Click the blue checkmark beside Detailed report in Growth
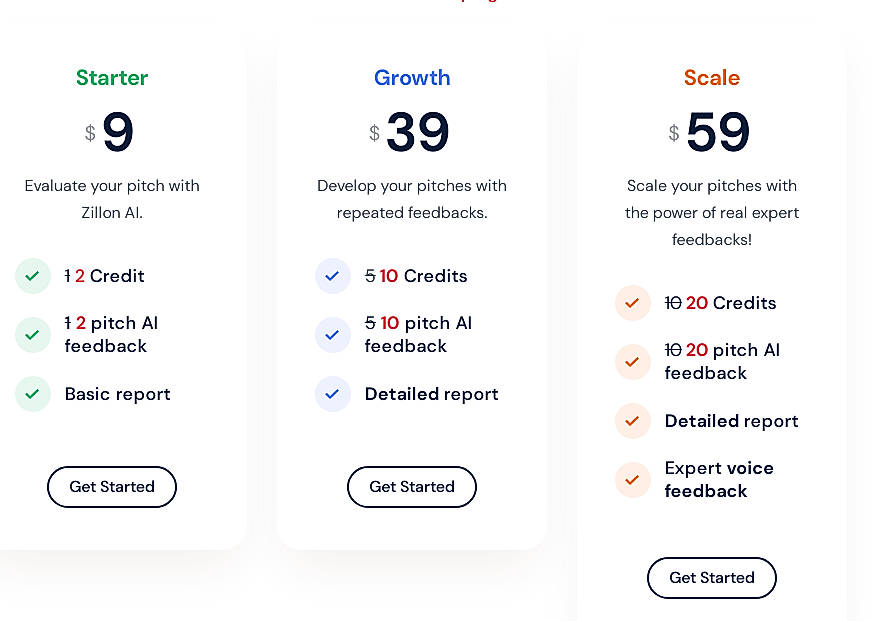Image resolution: width=873 pixels, height=621 pixels. point(333,394)
